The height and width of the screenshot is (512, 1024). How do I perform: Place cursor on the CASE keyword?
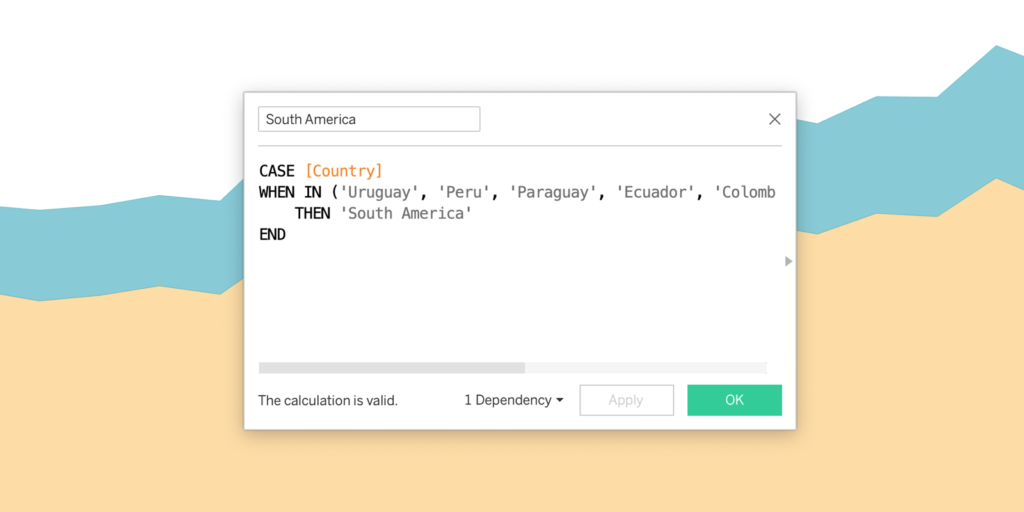click(277, 171)
